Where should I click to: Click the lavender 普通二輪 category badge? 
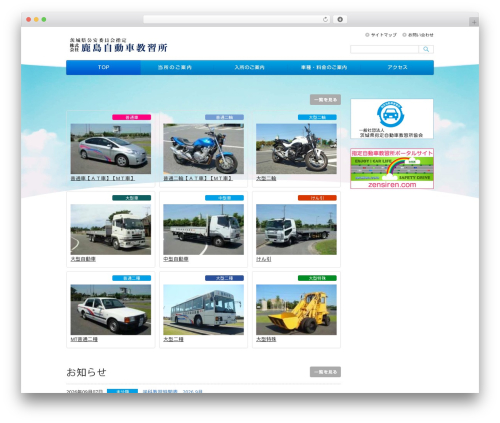224,117
